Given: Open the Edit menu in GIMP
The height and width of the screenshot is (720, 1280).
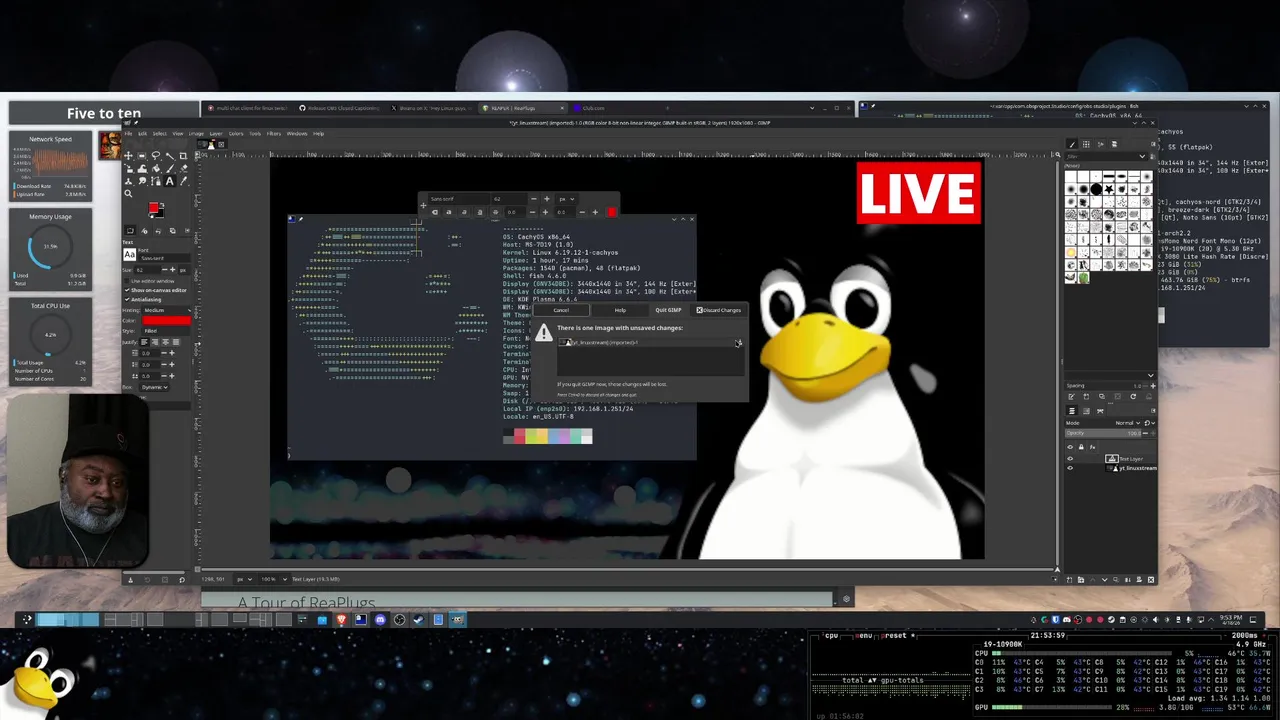Looking at the screenshot, I should point(143,134).
